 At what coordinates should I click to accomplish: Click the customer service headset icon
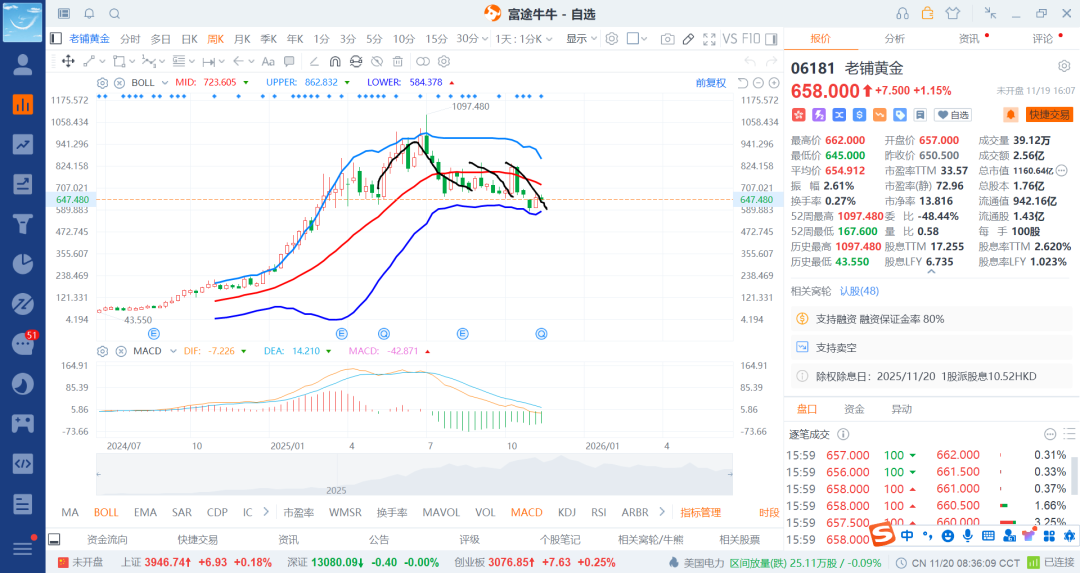coord(902,13)
